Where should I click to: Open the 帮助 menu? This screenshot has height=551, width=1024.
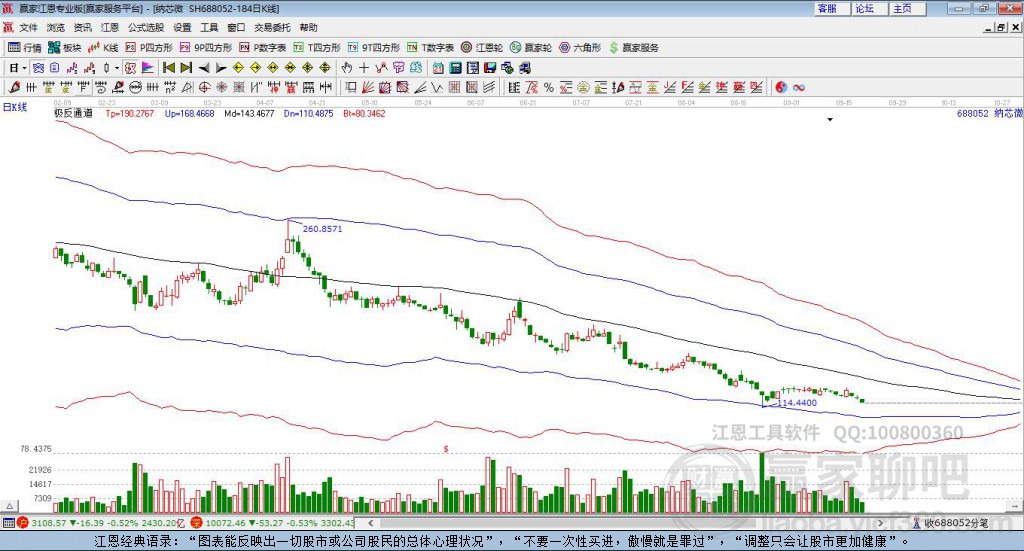click(308, 27)
